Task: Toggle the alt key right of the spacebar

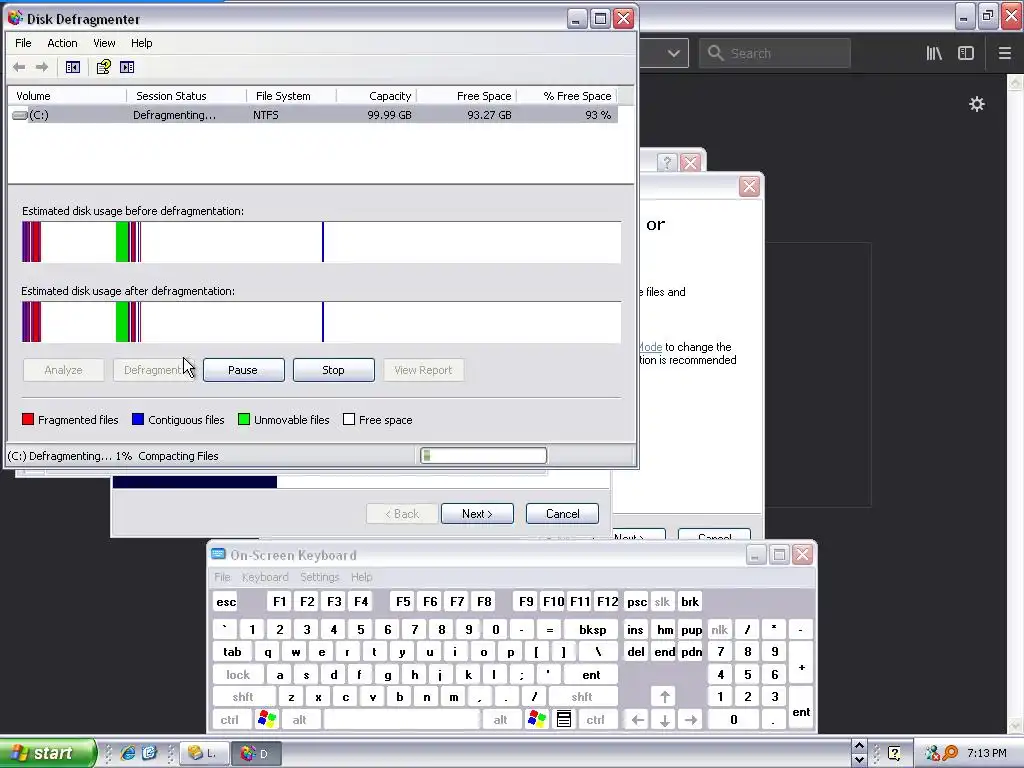Action: [500, 720]
